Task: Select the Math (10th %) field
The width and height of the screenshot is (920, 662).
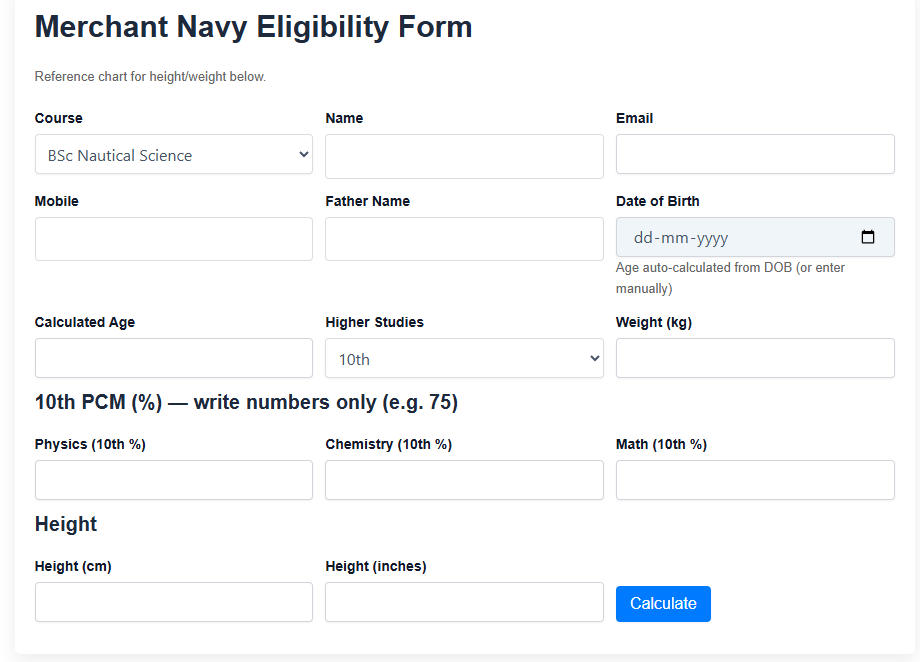Action: coord(754,479)
